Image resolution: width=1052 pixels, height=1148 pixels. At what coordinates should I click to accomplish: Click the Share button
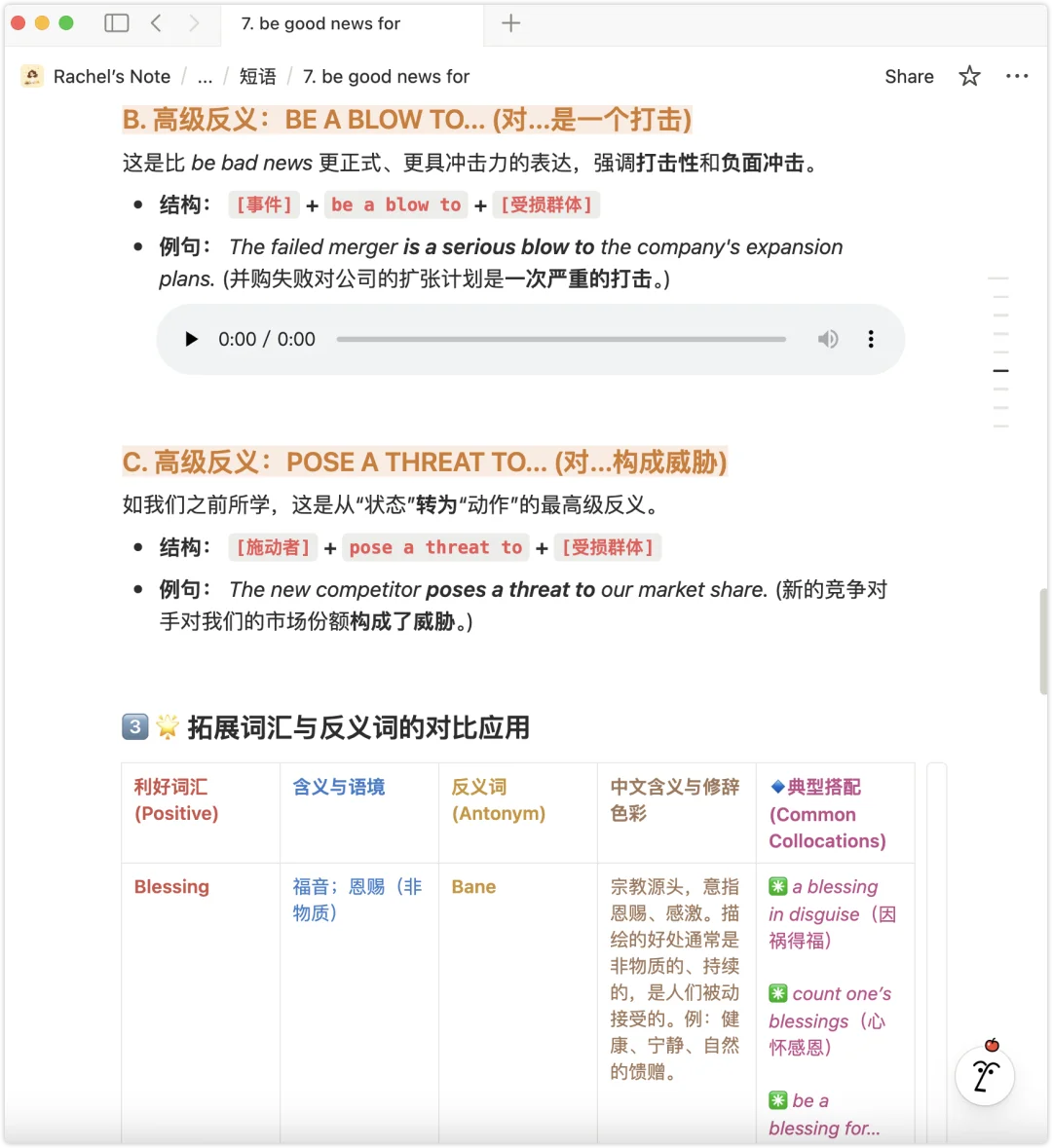[x=909, y=76]
